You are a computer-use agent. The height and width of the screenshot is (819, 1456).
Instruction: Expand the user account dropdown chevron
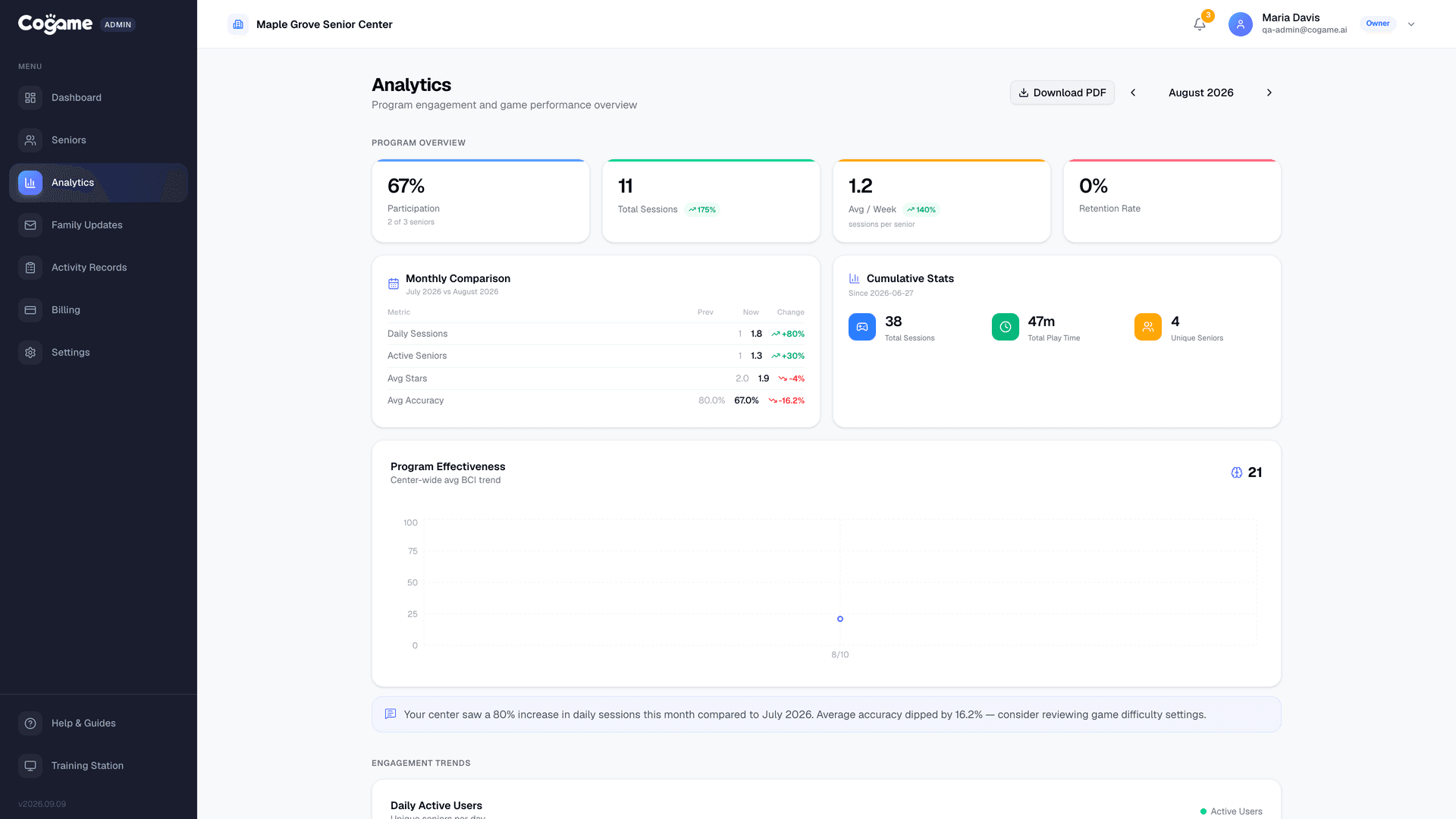(x=1411, y=24)
